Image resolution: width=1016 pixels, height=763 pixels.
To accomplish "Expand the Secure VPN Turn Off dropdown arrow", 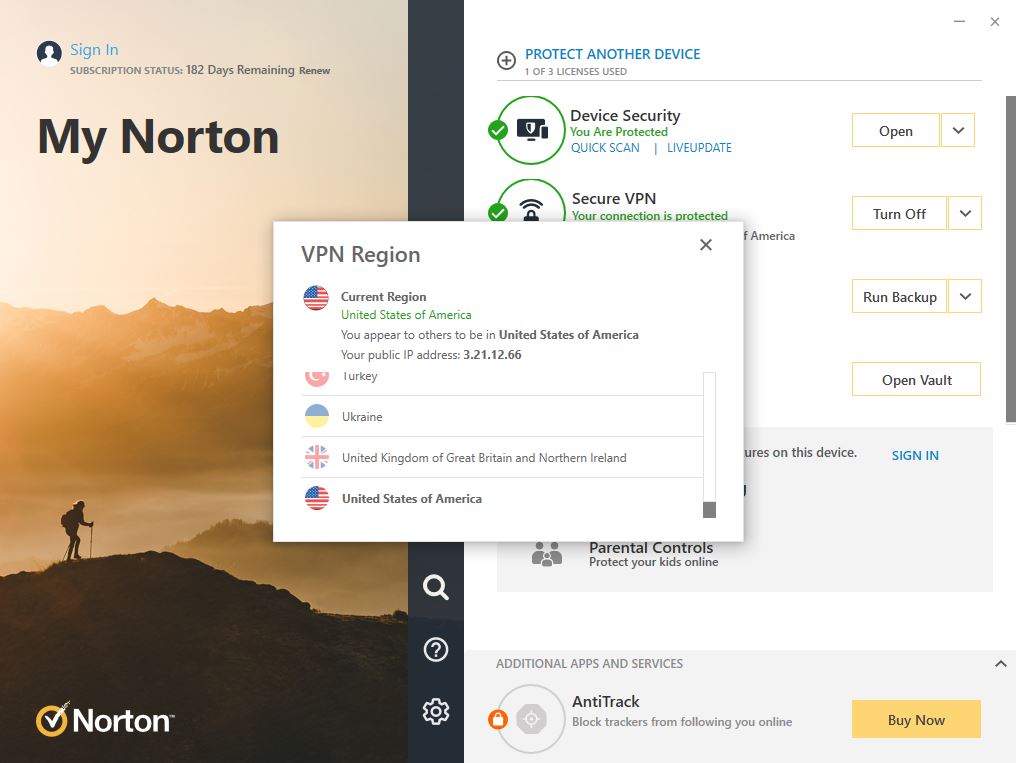I will 965,213.
